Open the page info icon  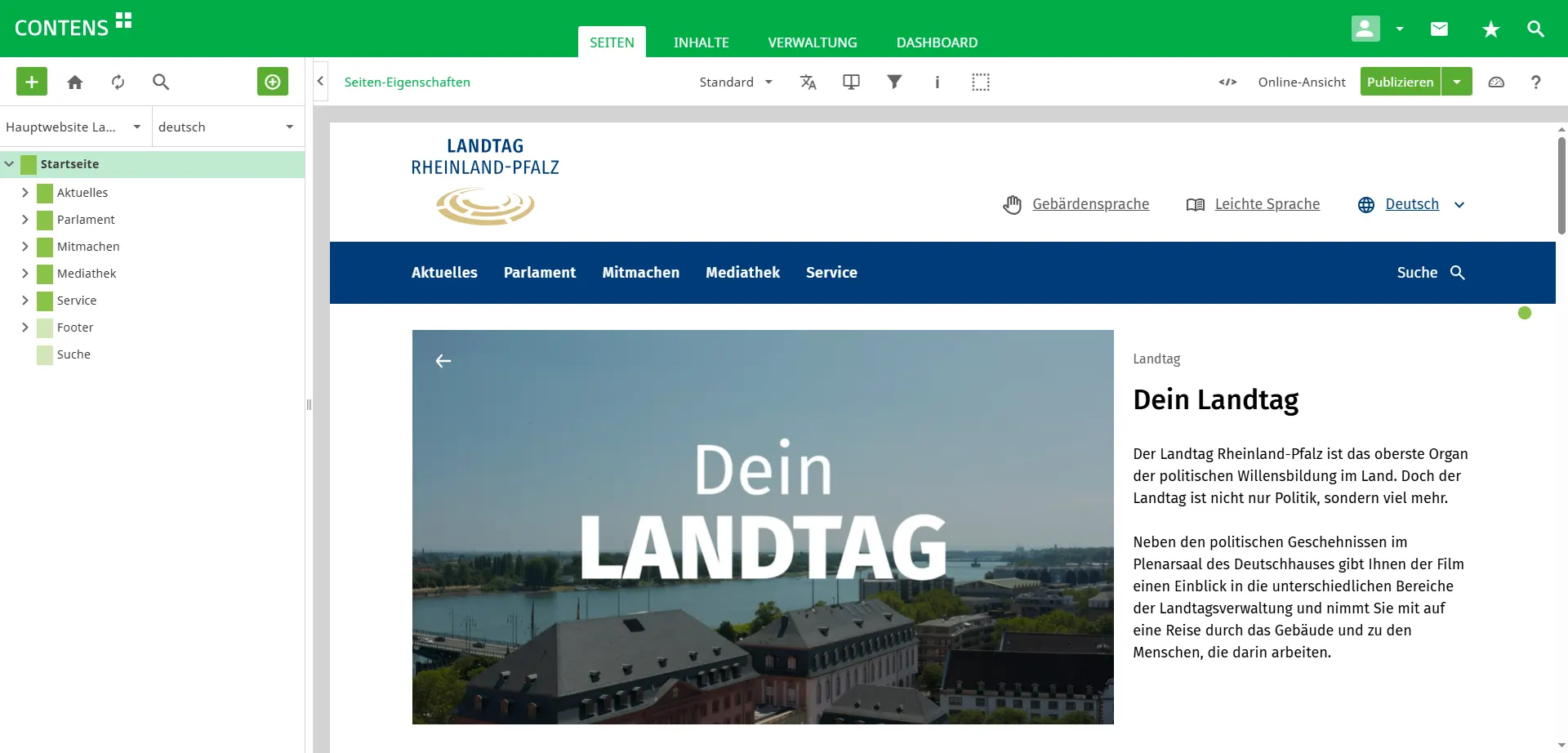pos(937,82)
